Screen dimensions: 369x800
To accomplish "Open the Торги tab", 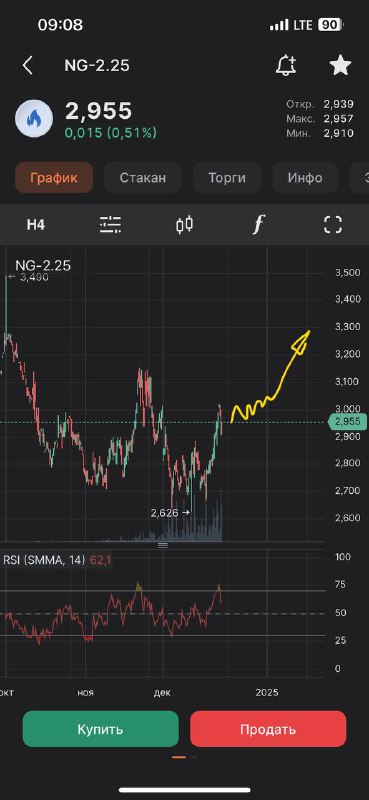I will tap(227, 178).
